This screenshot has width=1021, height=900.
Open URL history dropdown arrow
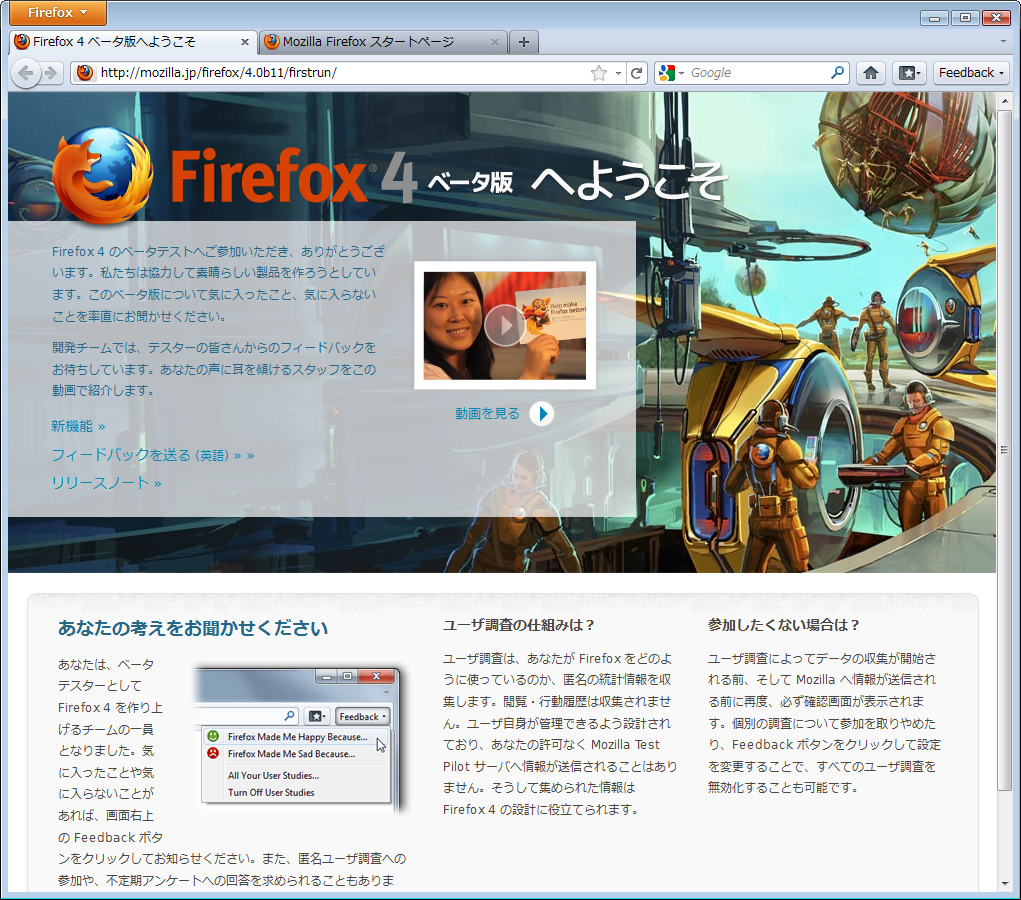[618, 73]
